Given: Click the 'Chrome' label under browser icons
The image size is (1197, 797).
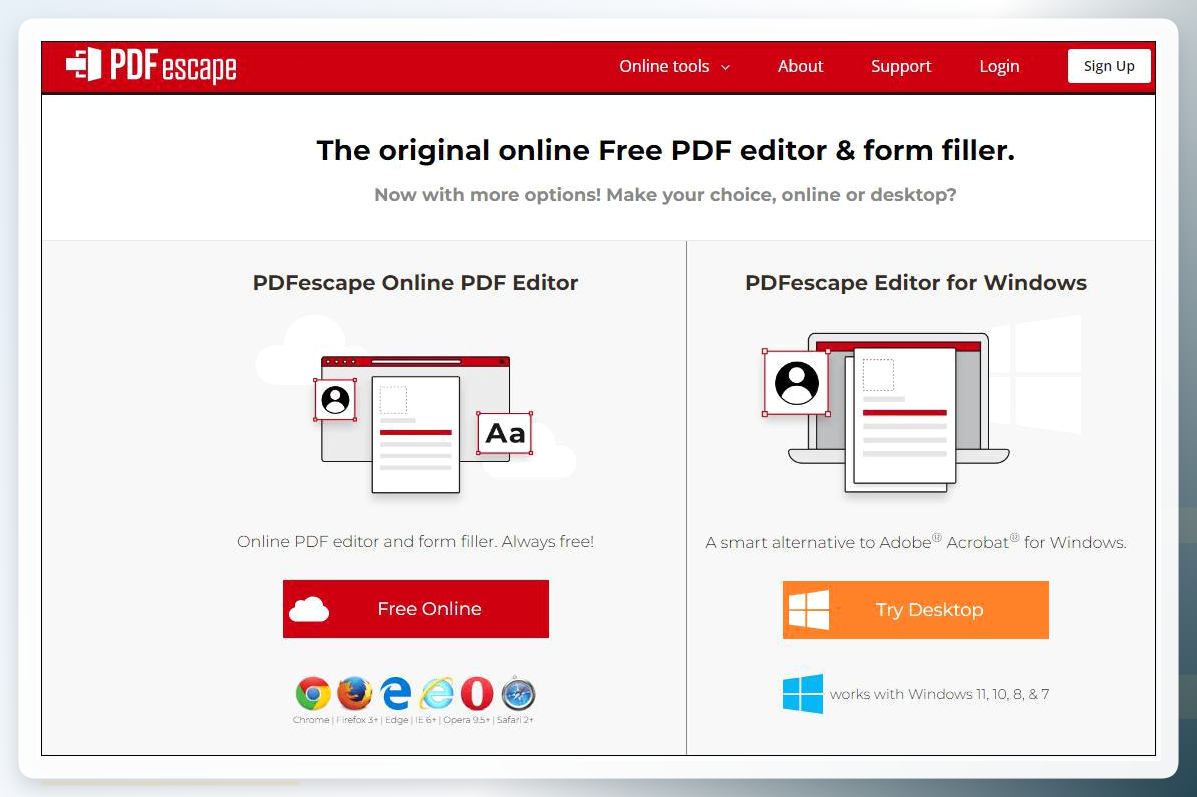Looking at the screenshot, I should 311,720.
